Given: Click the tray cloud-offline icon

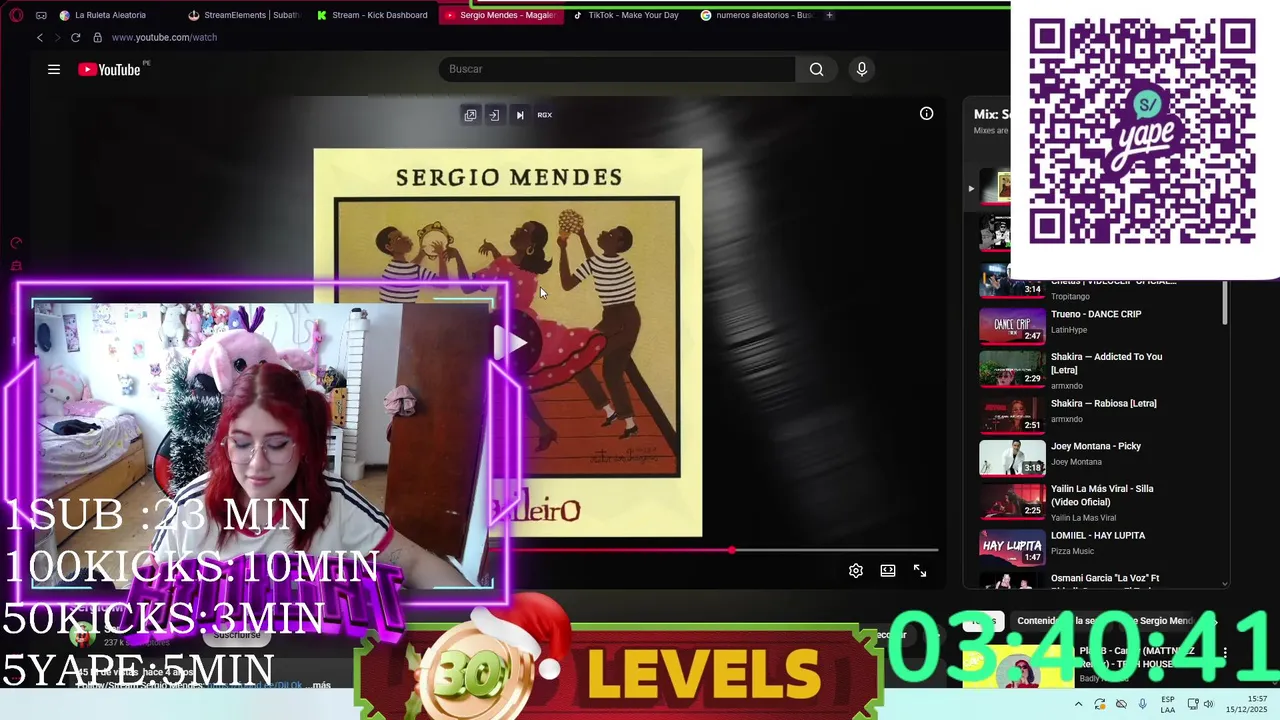Looking at the screenshot, I should coord(1121,704).
